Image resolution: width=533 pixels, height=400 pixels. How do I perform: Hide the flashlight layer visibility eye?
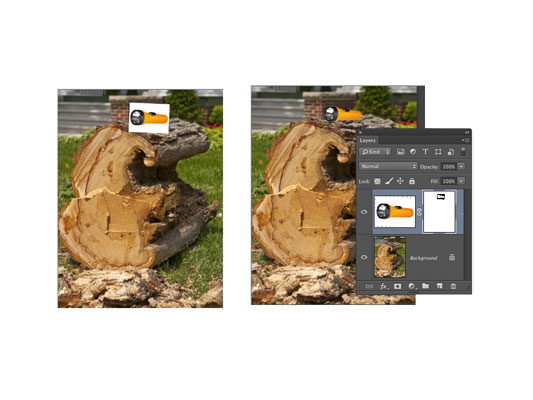click(364, 212)
